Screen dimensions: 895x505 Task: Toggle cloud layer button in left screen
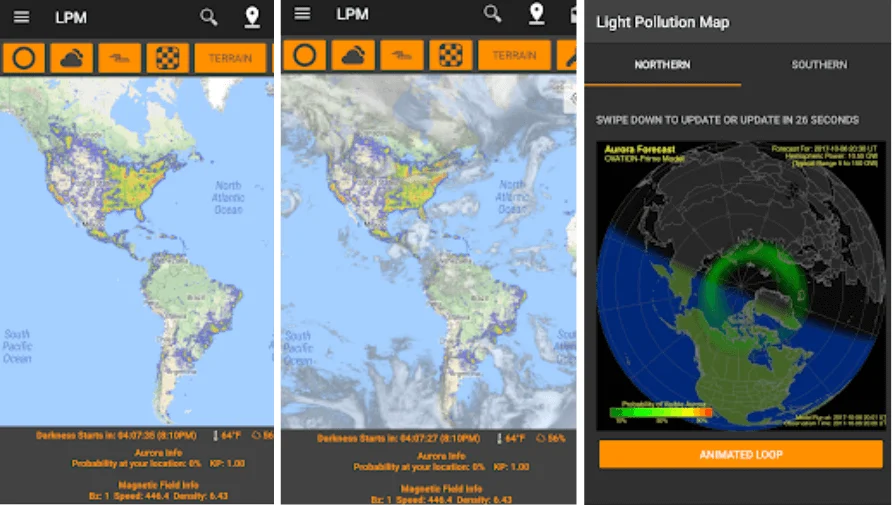click(71, 58)
